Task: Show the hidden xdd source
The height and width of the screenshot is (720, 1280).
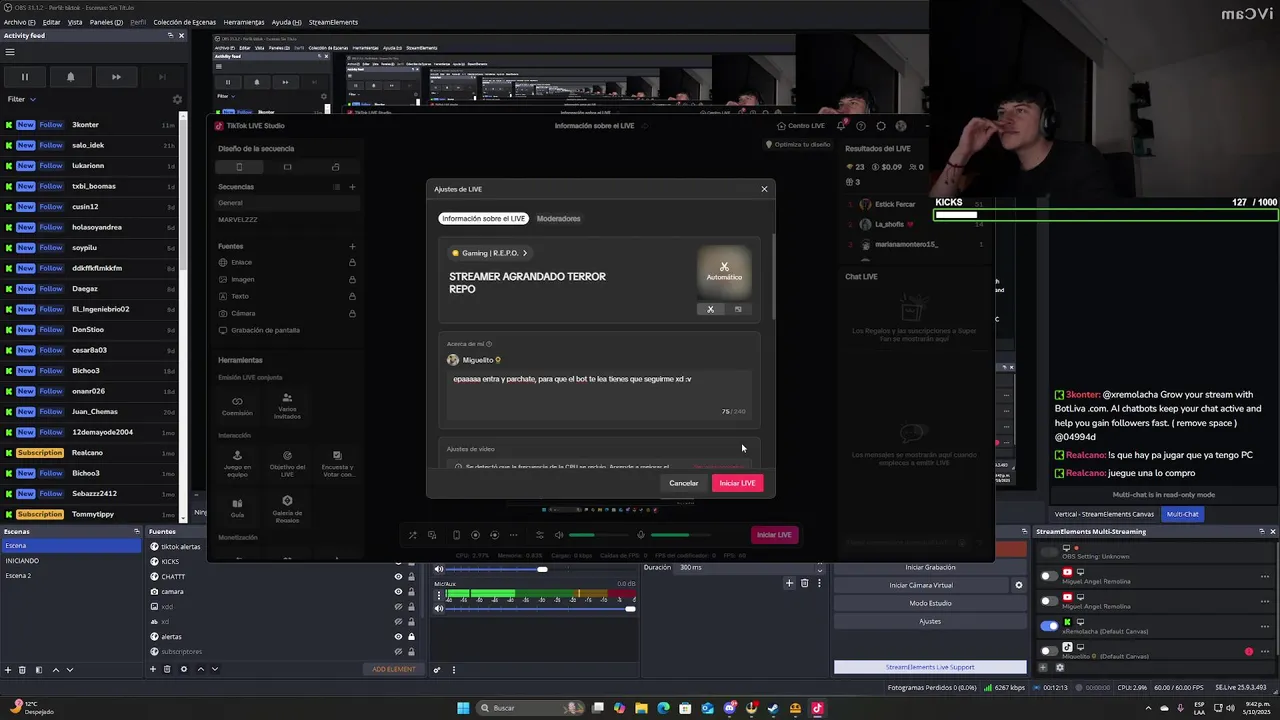Action: tap(398, 606)
